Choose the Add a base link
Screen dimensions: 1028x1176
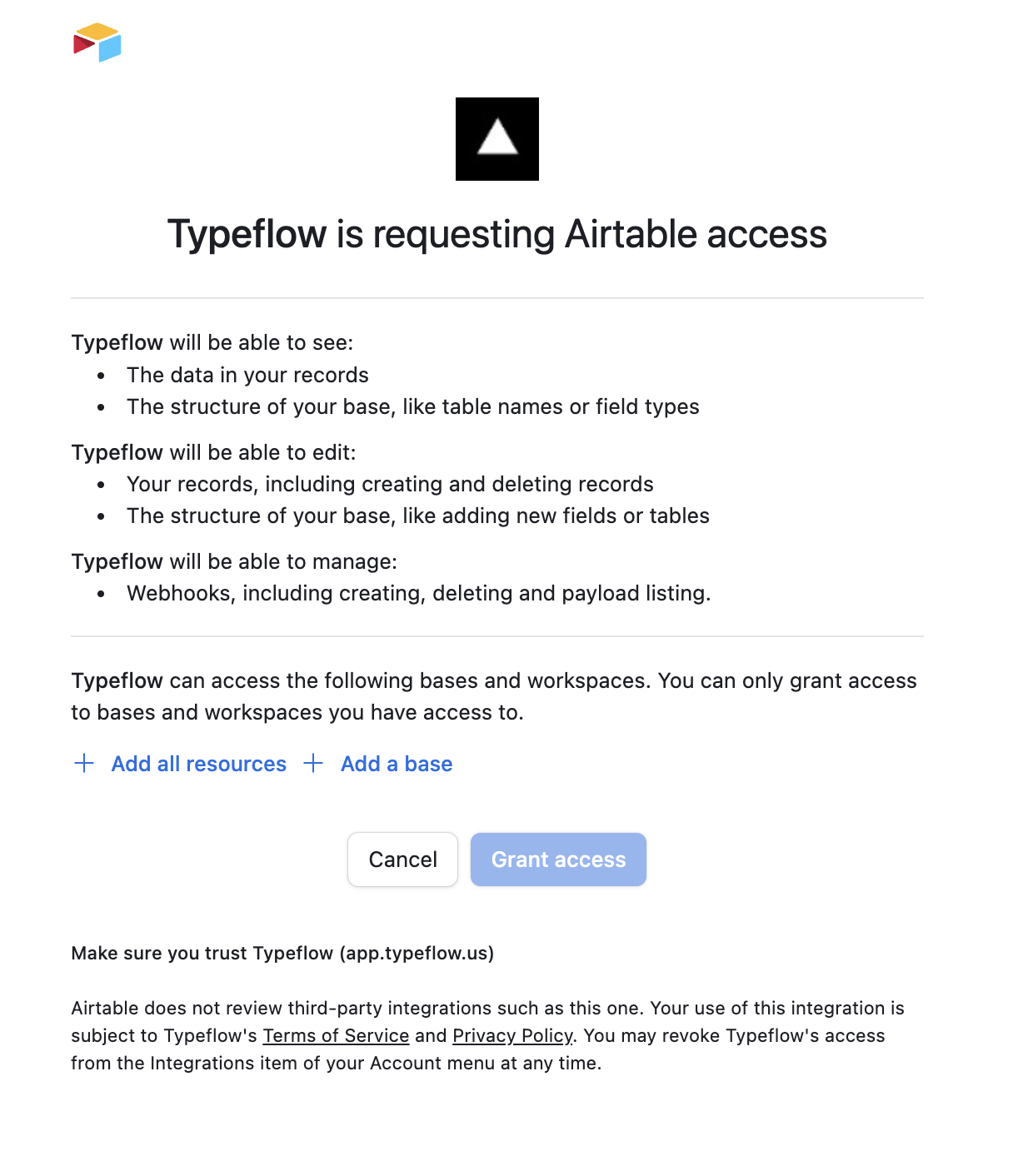click(397, 764)
